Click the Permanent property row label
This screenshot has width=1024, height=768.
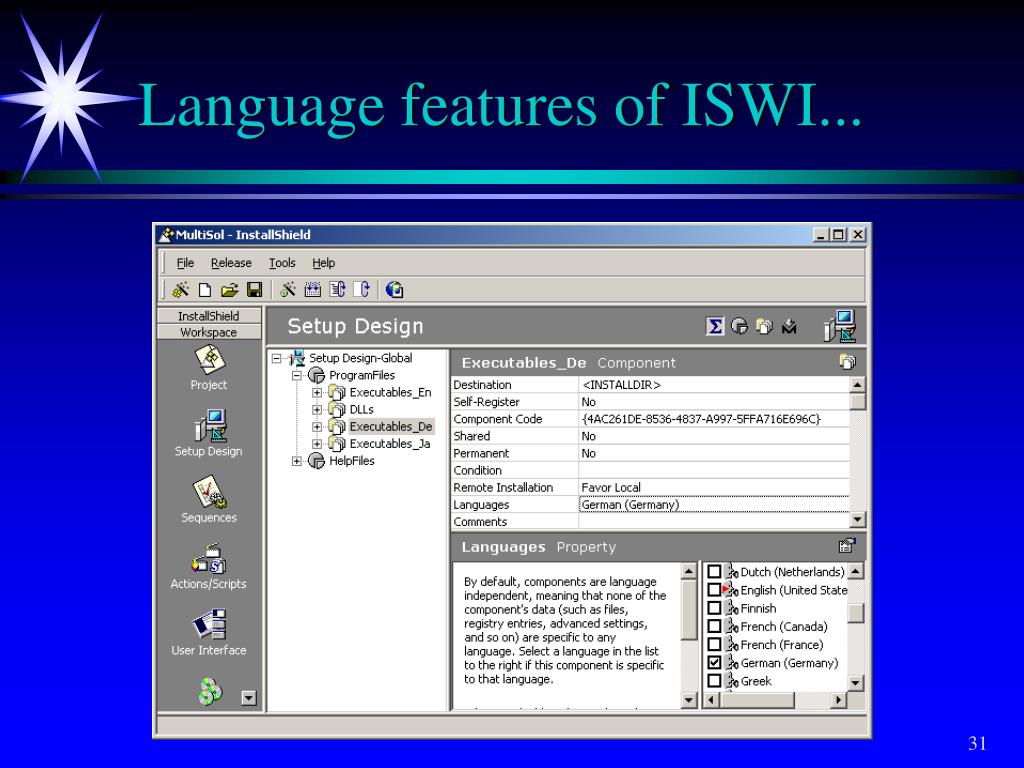(481, 453)
